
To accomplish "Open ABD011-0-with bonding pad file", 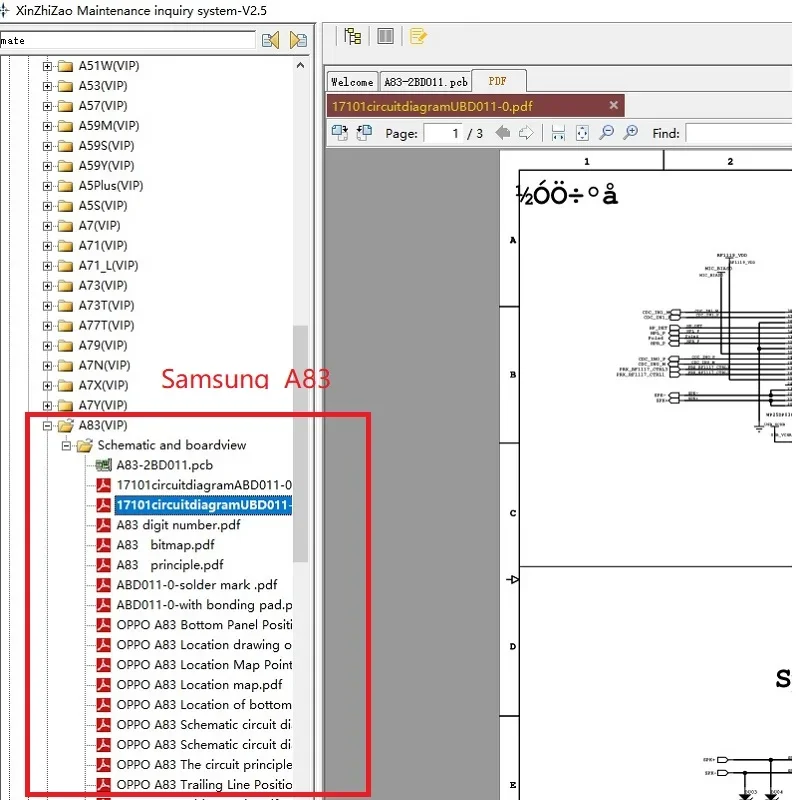I will [x=204, y=605].
